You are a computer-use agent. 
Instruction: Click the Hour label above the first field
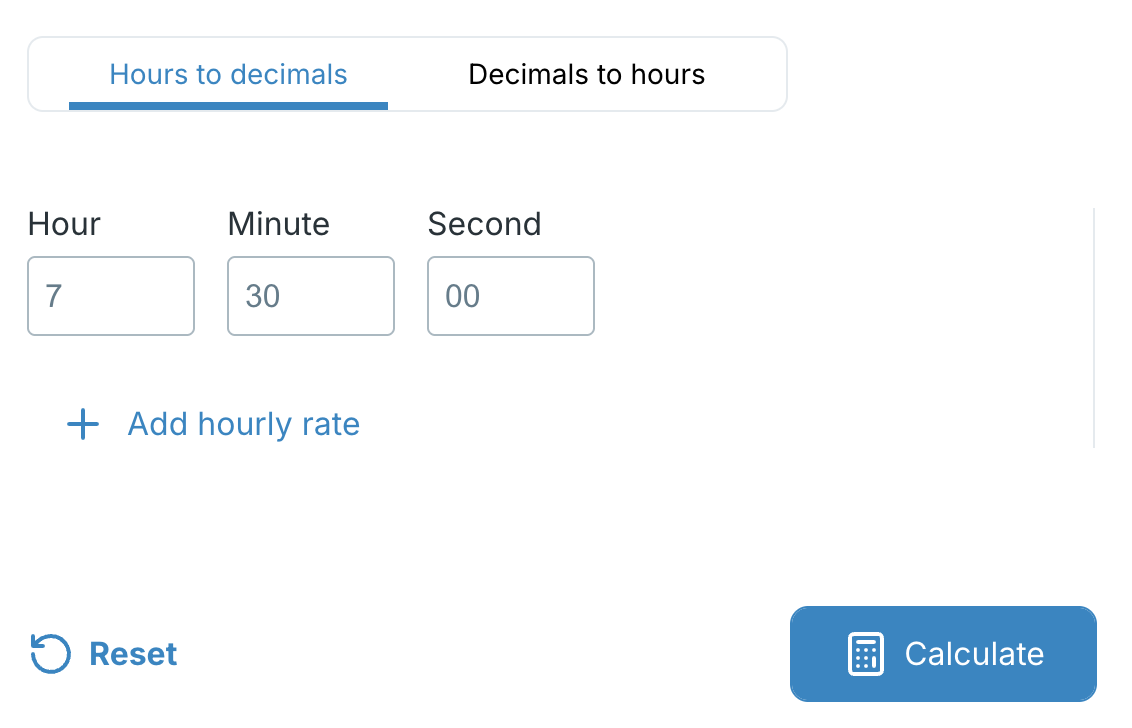coord(63,224)
